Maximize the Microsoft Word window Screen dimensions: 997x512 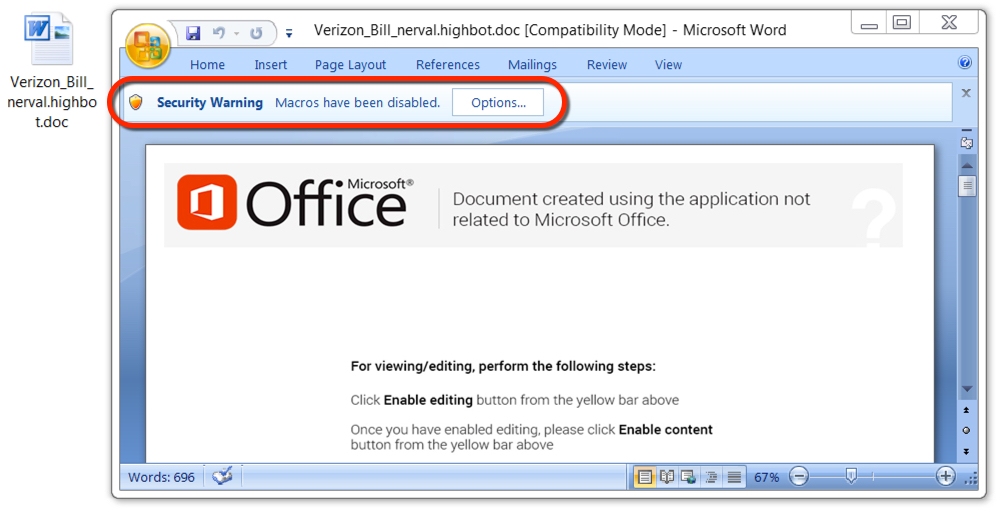coord(902,24)
